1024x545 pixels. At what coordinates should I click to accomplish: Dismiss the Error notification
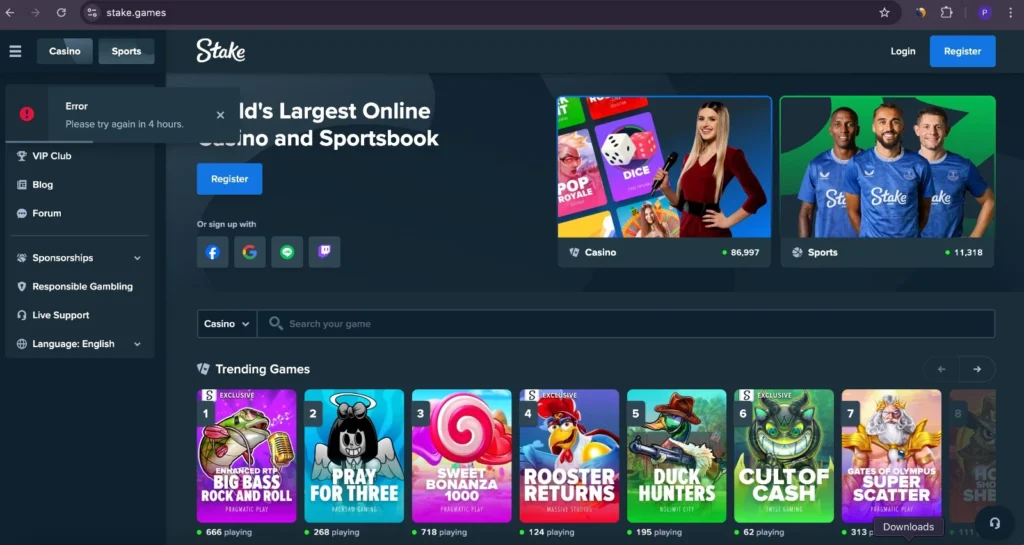(220, 115)
